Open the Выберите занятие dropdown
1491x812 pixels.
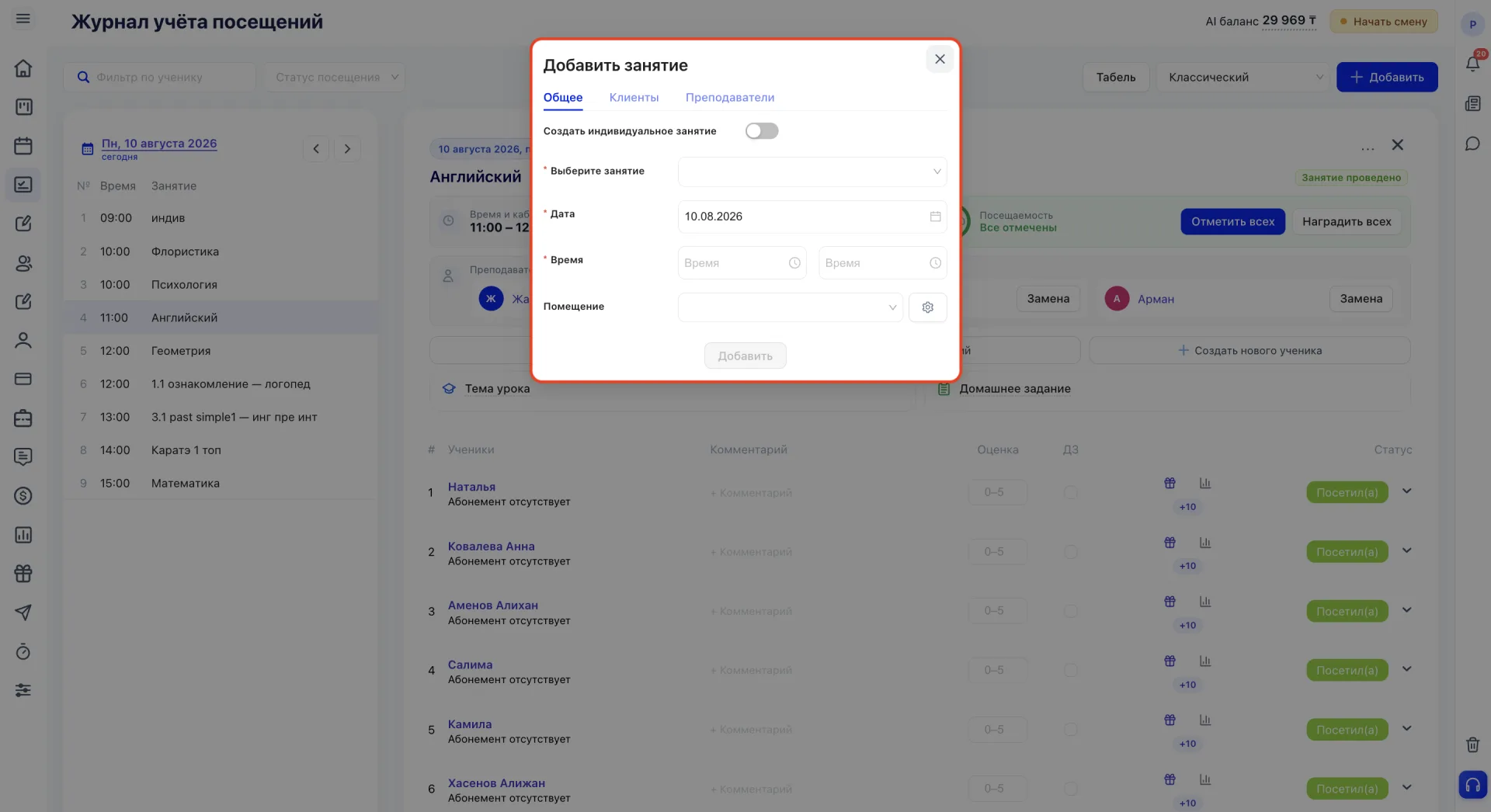pos(812,172)
